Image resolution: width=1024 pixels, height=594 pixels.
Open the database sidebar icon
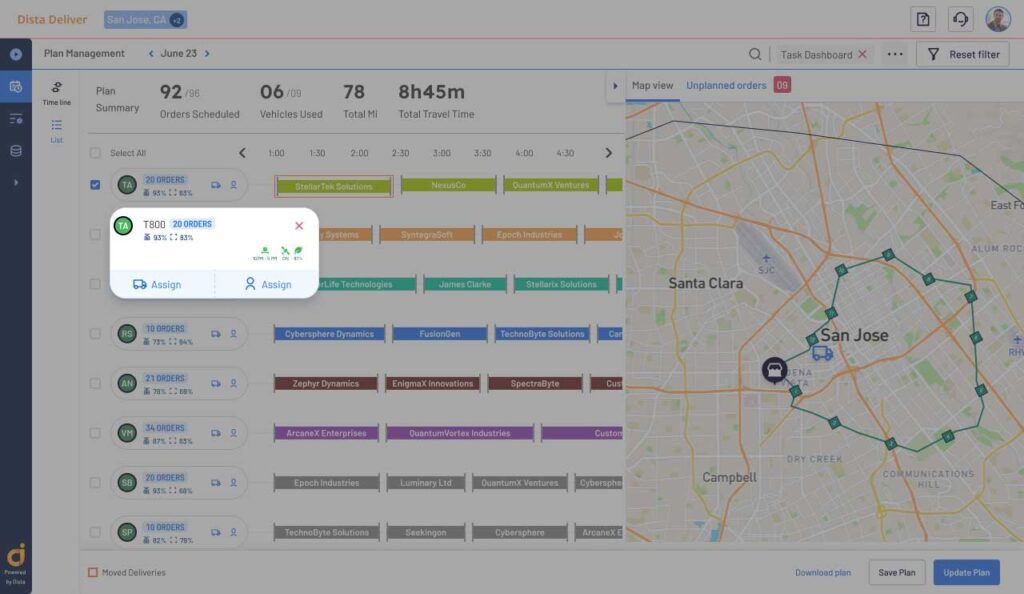pos(16,151)
